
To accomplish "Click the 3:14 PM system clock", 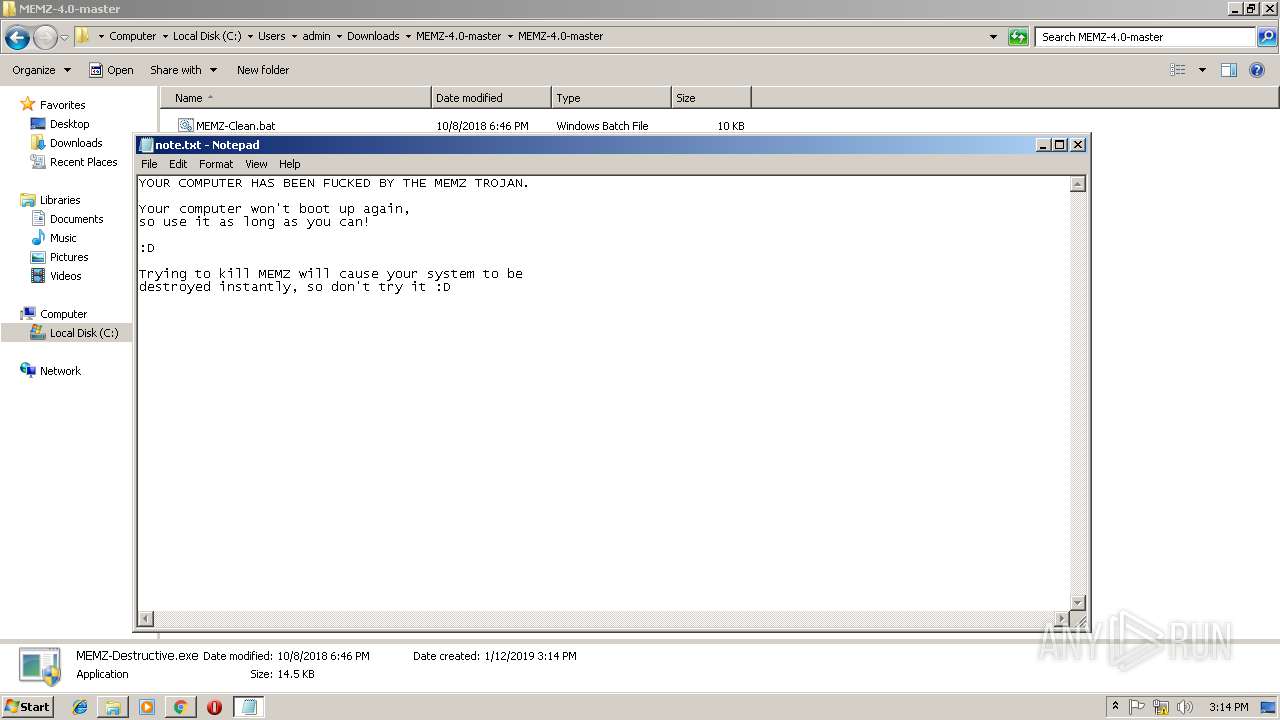I will 1228,707.
